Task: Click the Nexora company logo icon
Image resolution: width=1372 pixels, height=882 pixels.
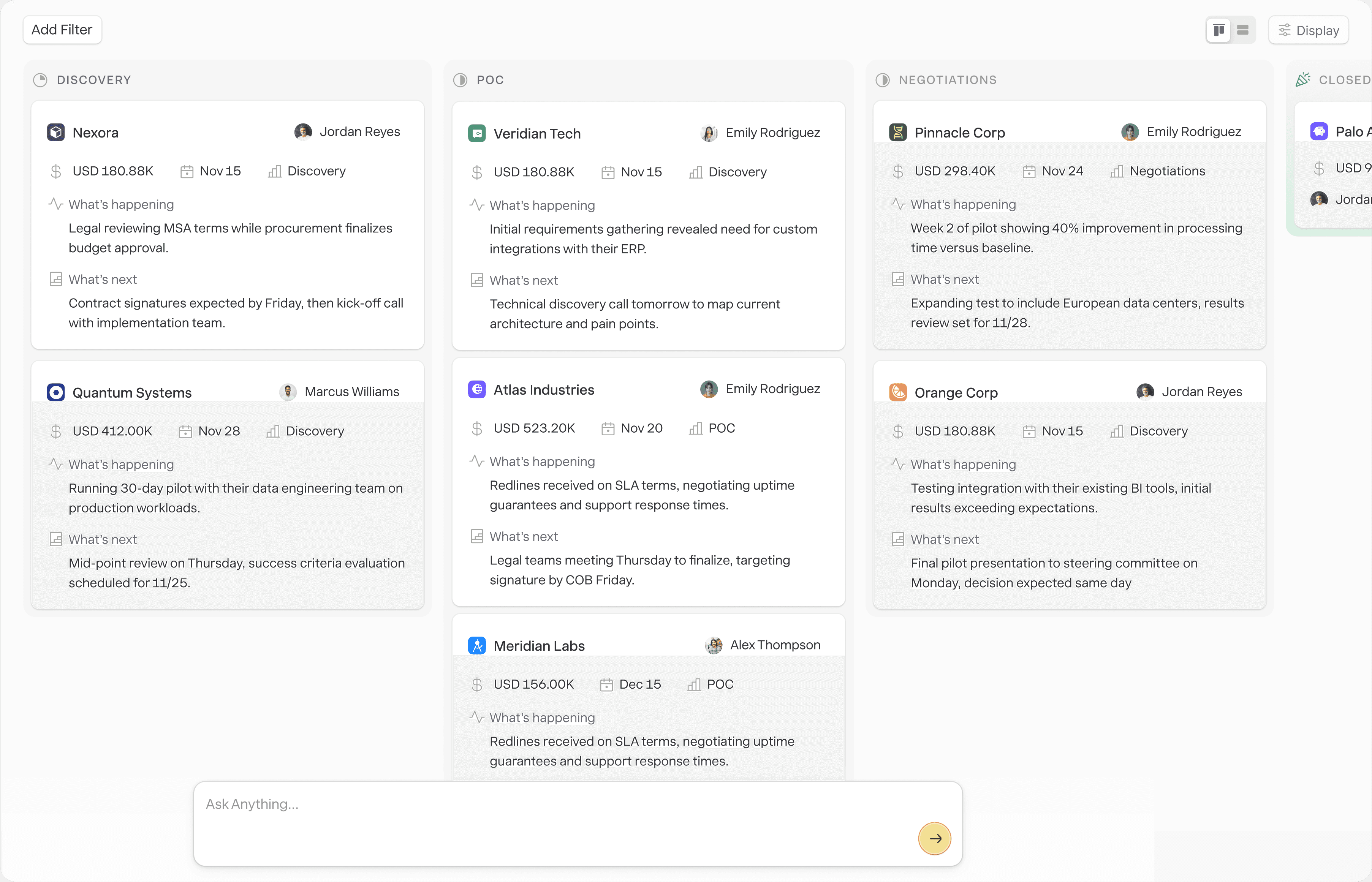Action: [55, 132]
